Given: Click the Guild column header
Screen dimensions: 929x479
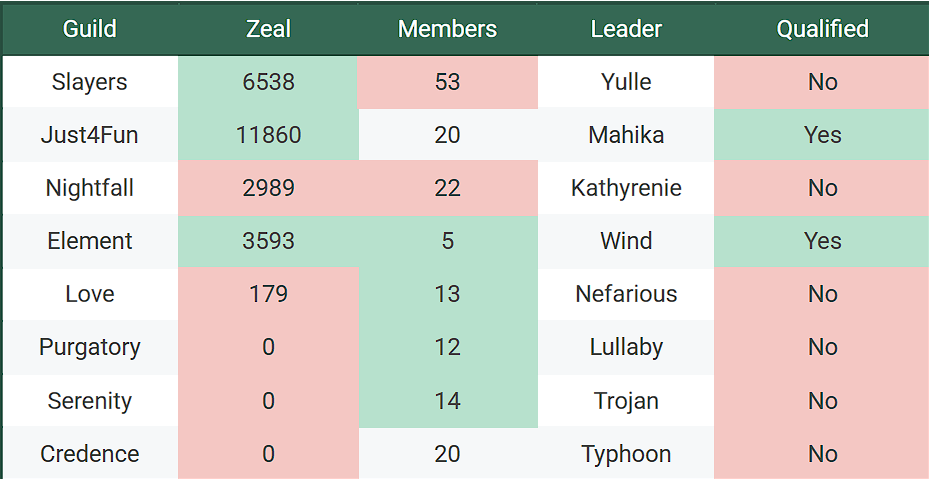Looking at the screenshot, I should click(x=90, y=29).
